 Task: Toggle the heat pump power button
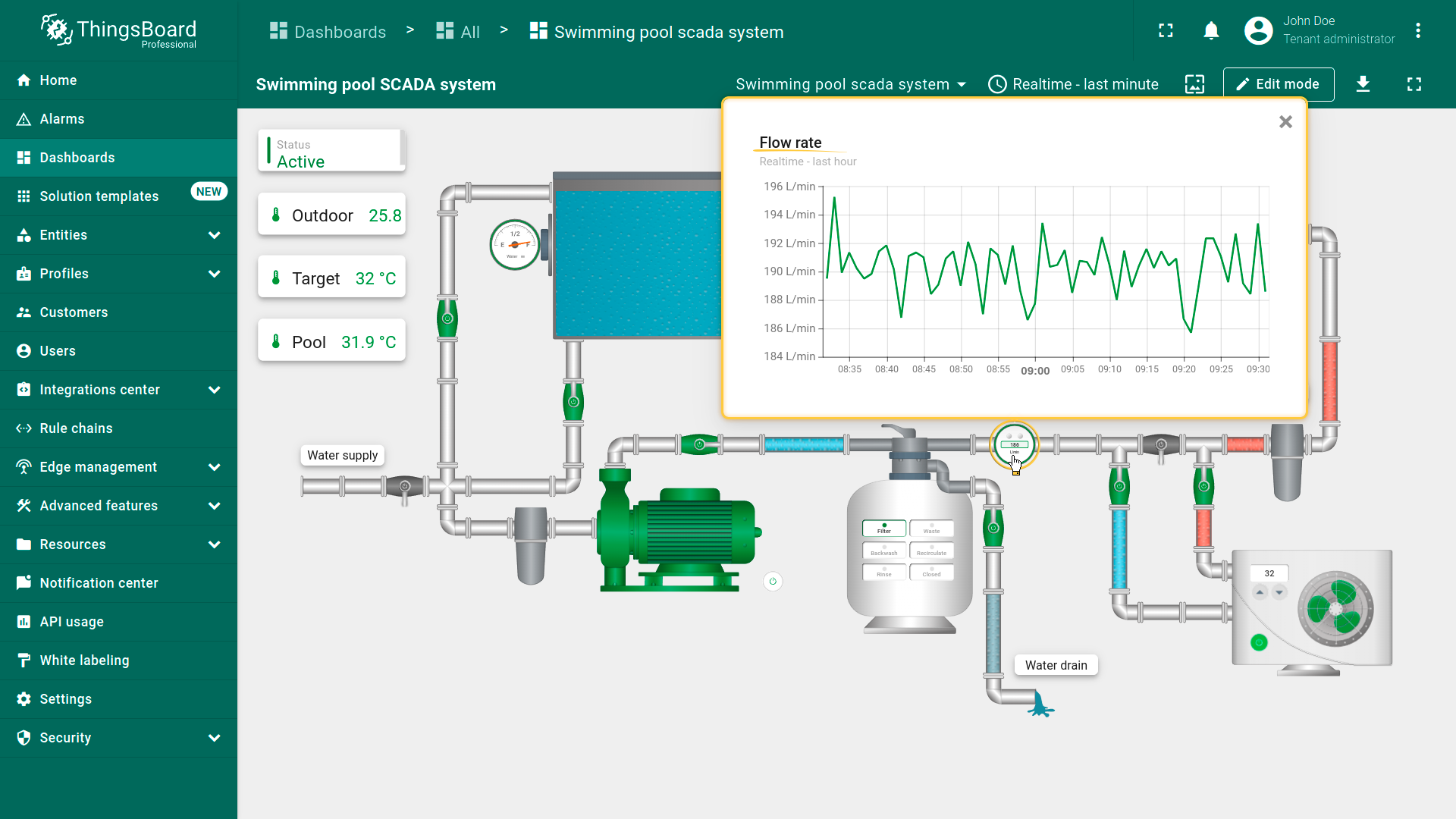(1259, 643)
